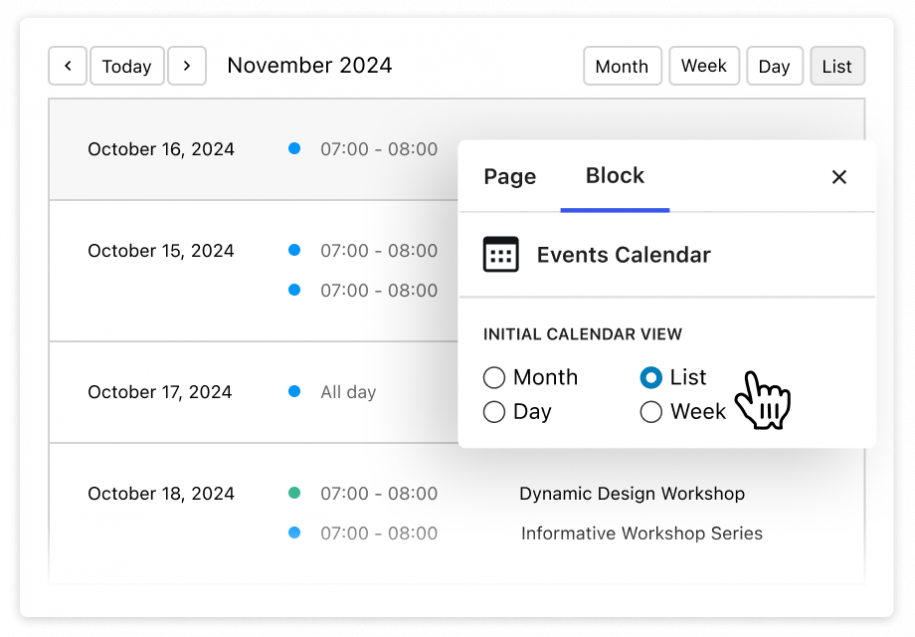Switch the calendar to Week view

(704, 65)
